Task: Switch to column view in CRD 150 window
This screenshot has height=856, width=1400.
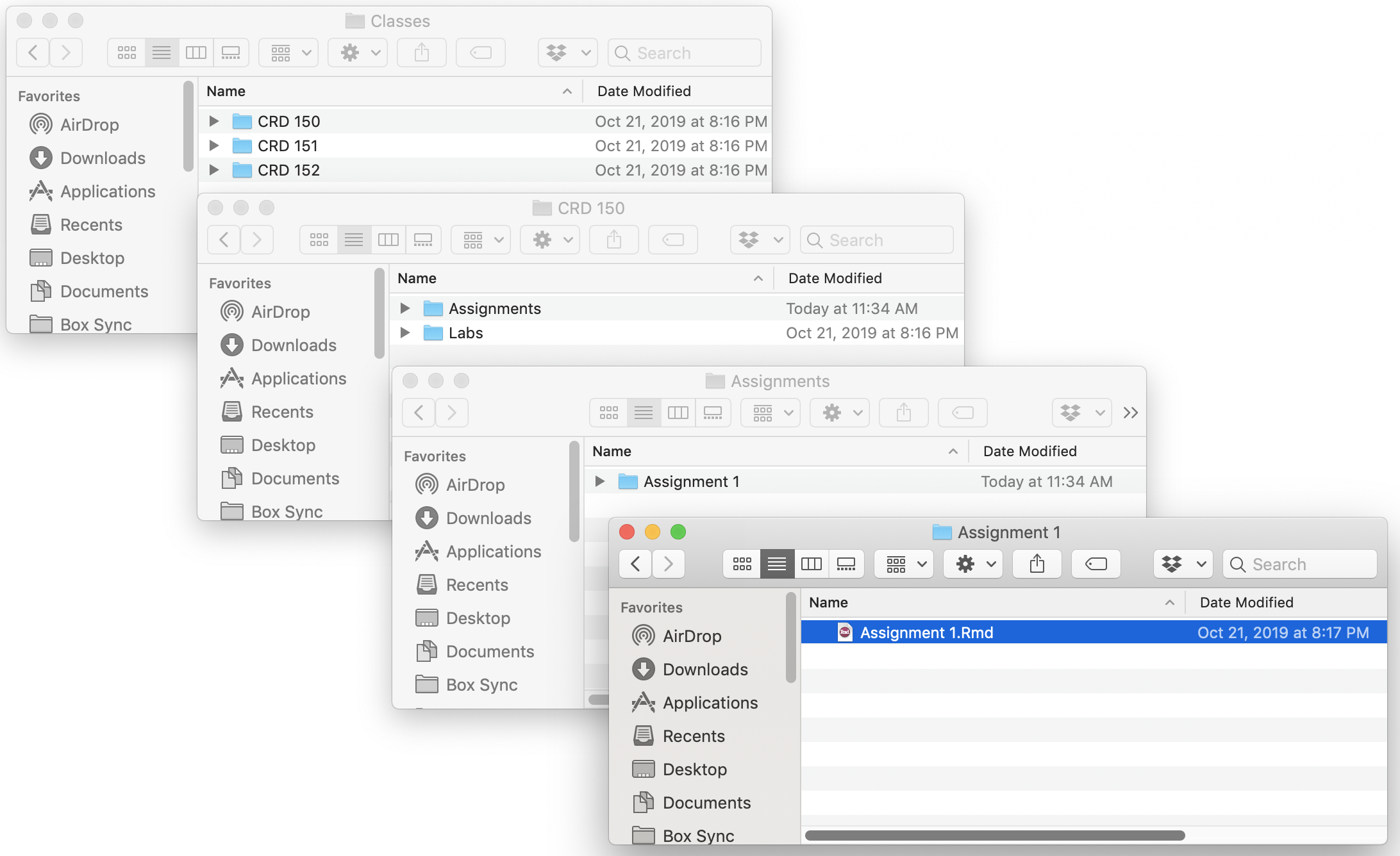Action: click(388, 240)
